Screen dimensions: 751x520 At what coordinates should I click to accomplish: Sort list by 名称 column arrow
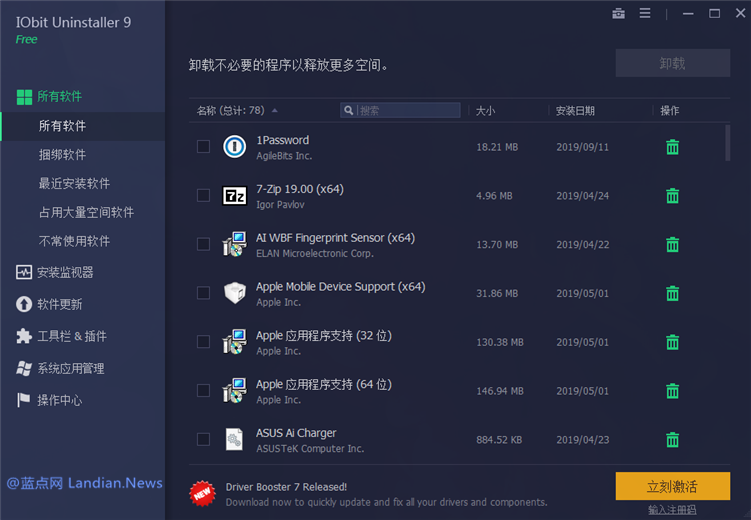click(275, 111)
